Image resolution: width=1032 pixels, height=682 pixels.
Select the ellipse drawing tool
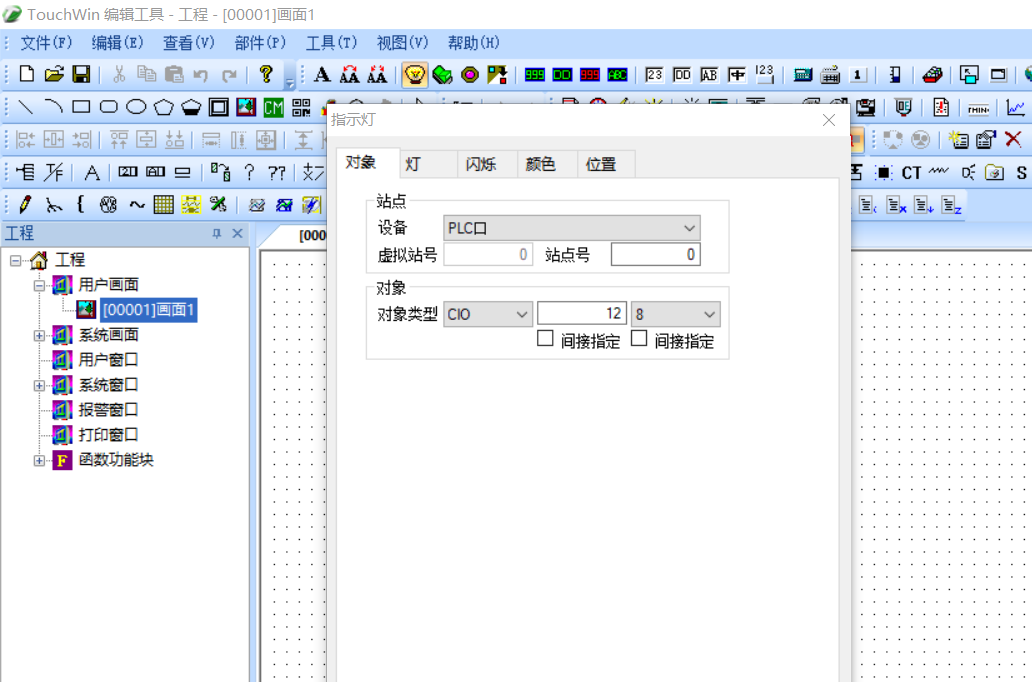tap(136, 107)
